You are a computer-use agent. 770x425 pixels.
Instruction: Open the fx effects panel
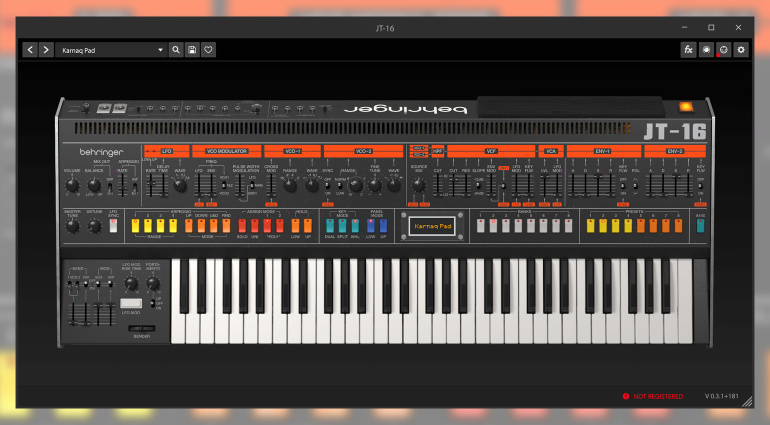pos(688,50)
